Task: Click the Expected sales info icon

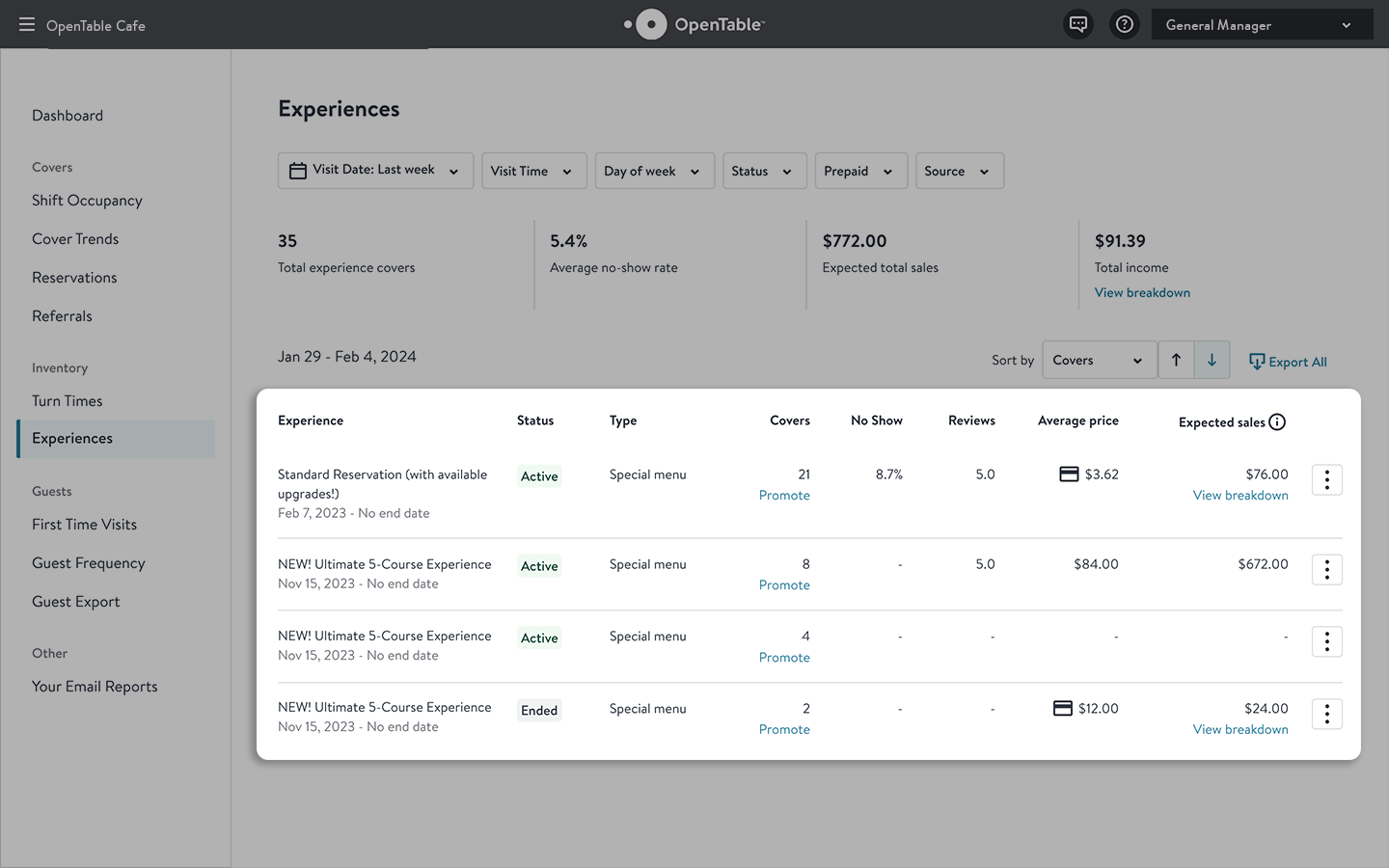Action: (x=1277, y=421)
